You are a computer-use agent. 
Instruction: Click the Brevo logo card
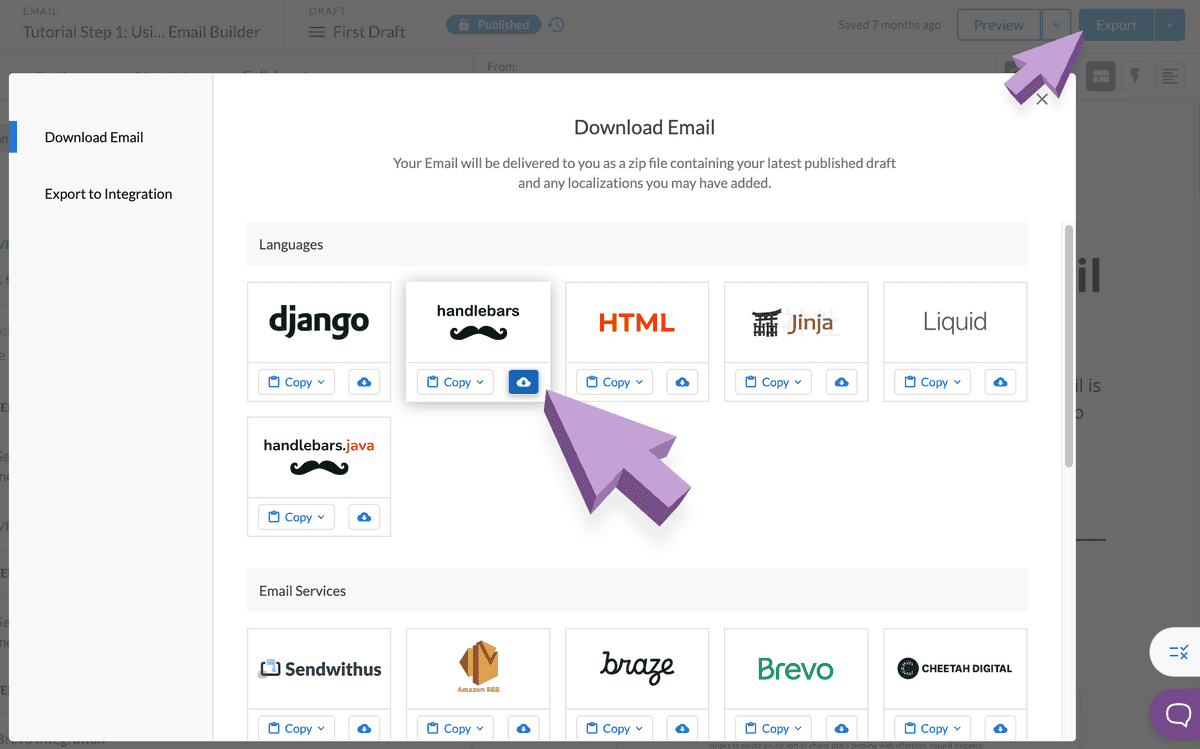point(796,668)
